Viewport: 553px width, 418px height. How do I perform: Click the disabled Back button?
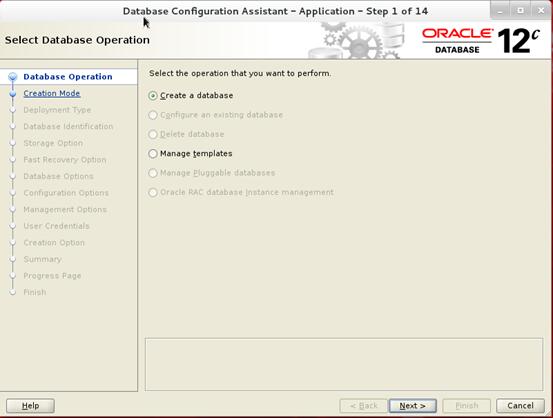pos(364,406)
